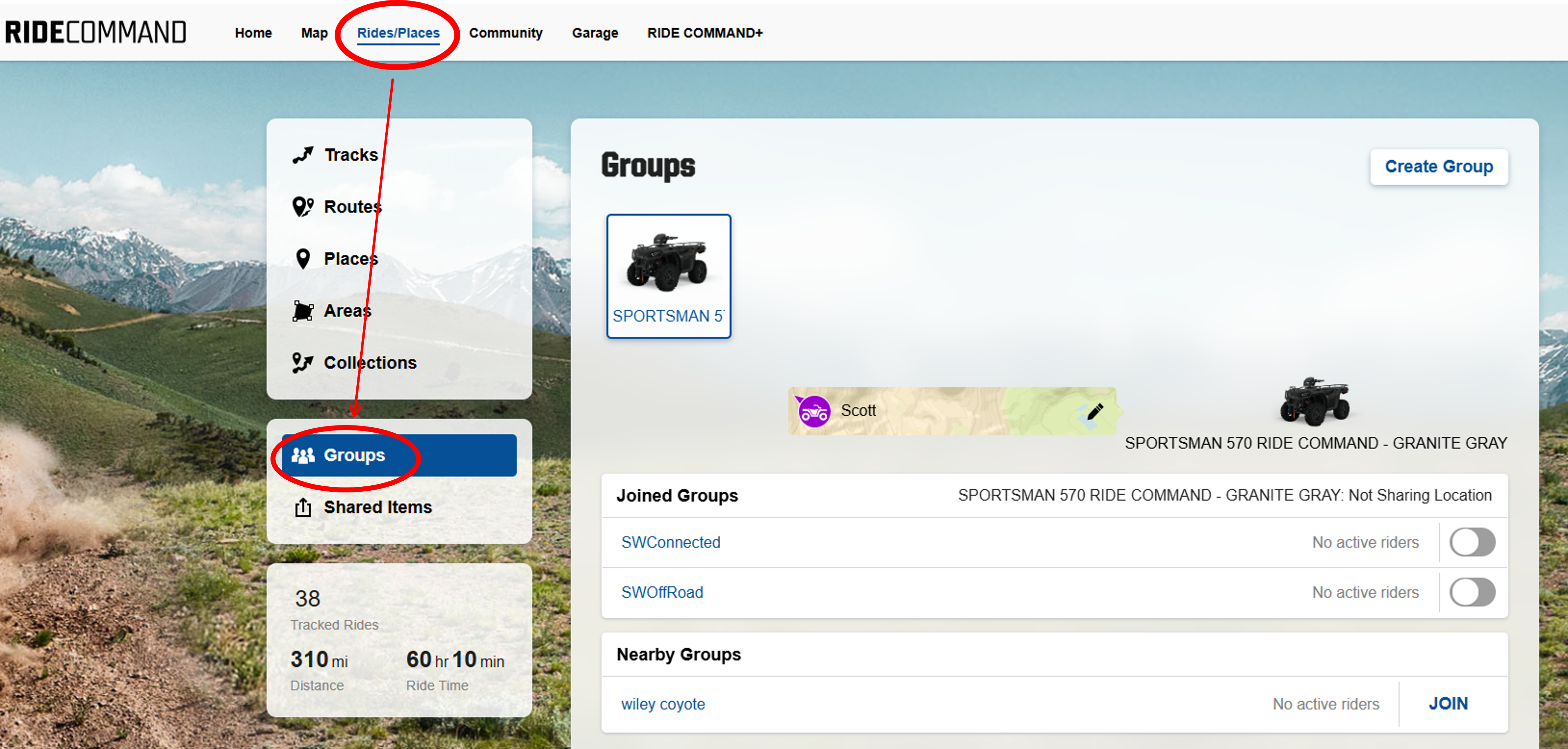Viewport: 1568px width, 749px height.
Task: Click the 38 Tracked Rides stat
Action: click(334, 609)
